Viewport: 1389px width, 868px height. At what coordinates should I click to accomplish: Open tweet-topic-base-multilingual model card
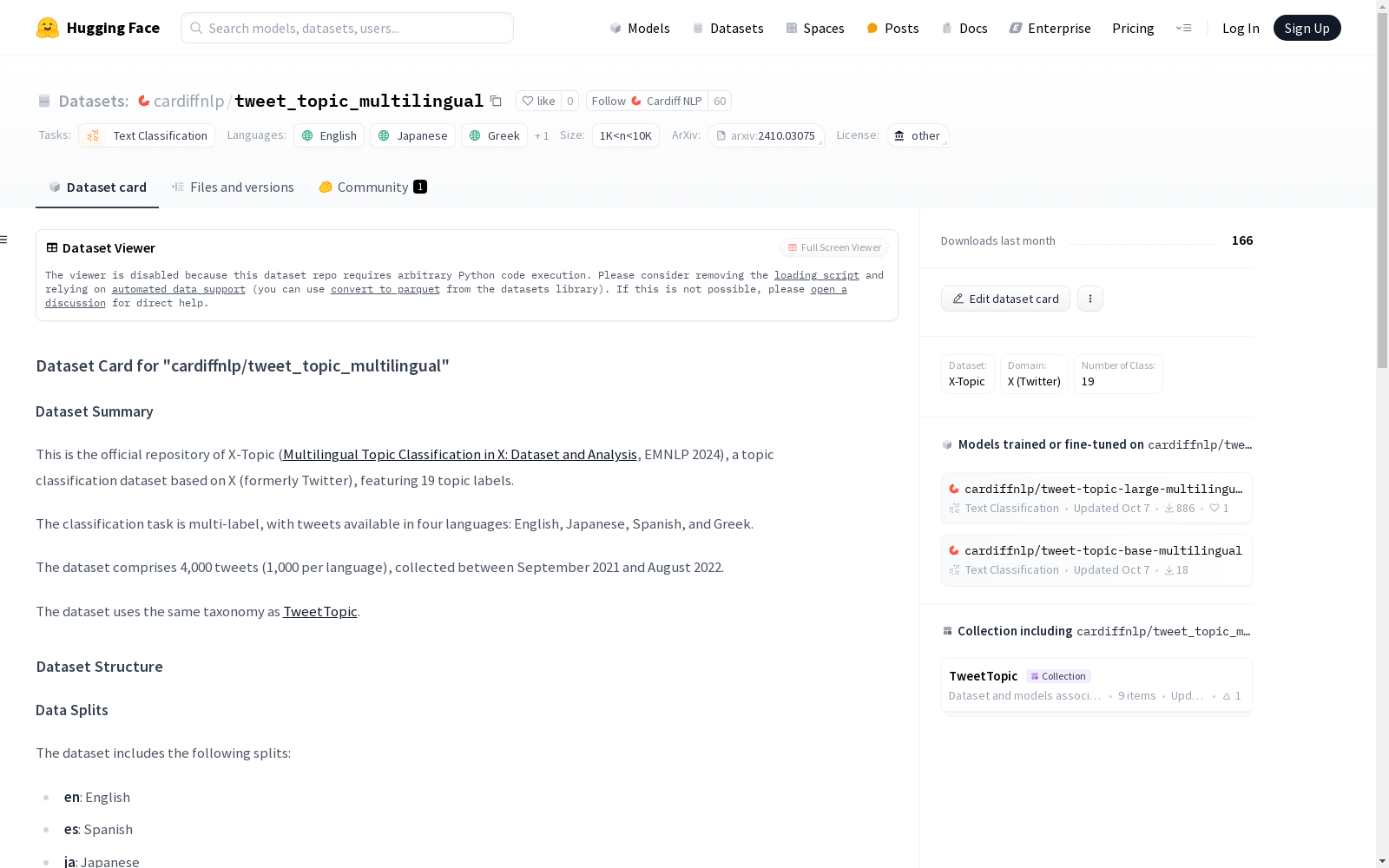pyautogui.click(x=1096, y=560)
